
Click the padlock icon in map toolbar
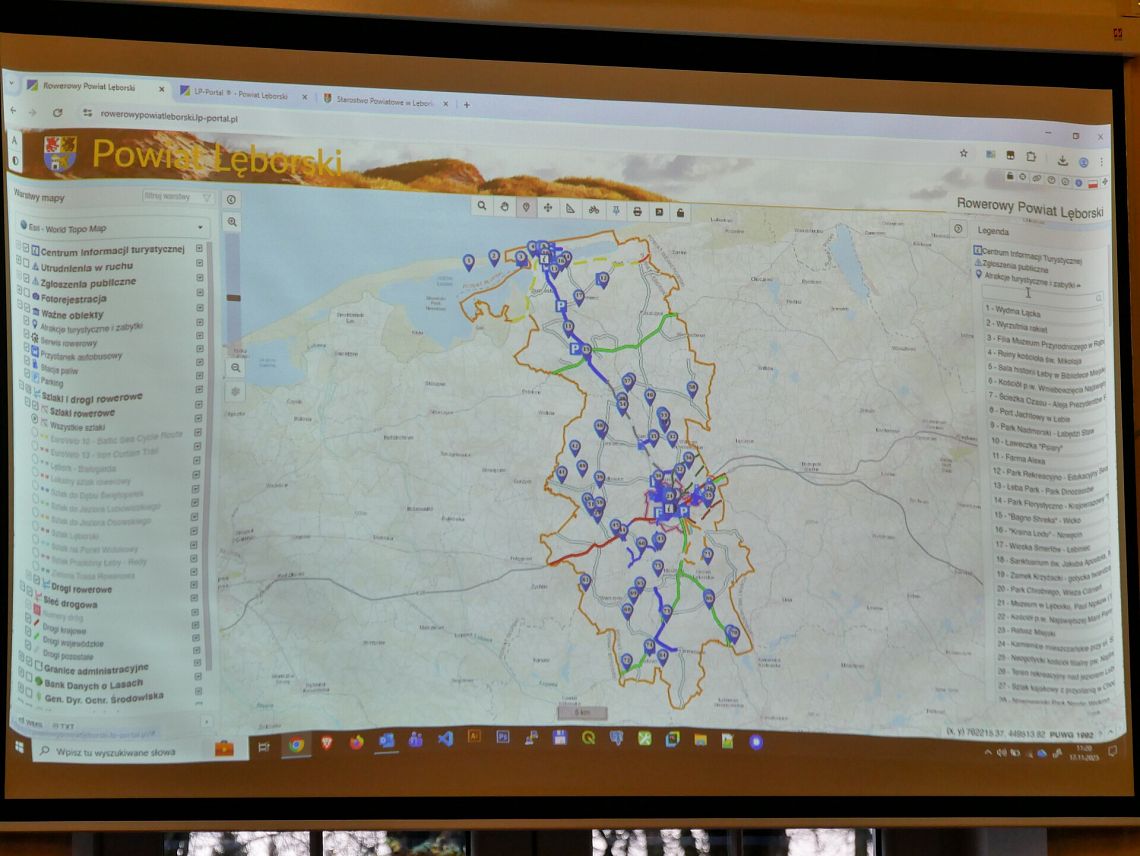pos(681,212)
